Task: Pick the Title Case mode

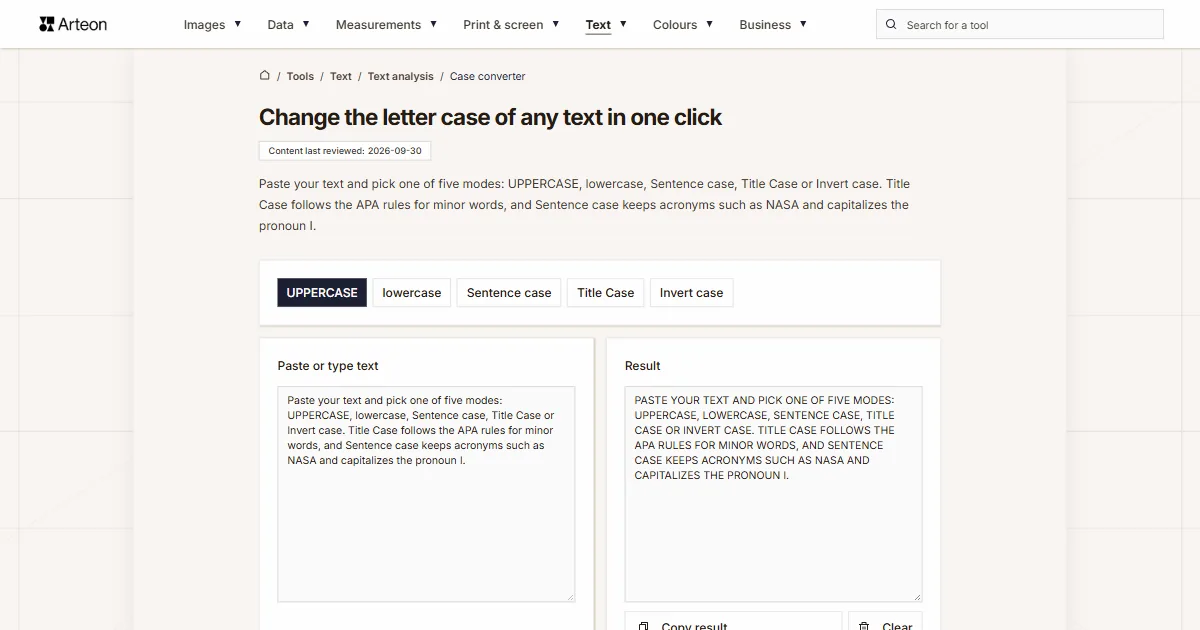Action: [x=606, y=293]
